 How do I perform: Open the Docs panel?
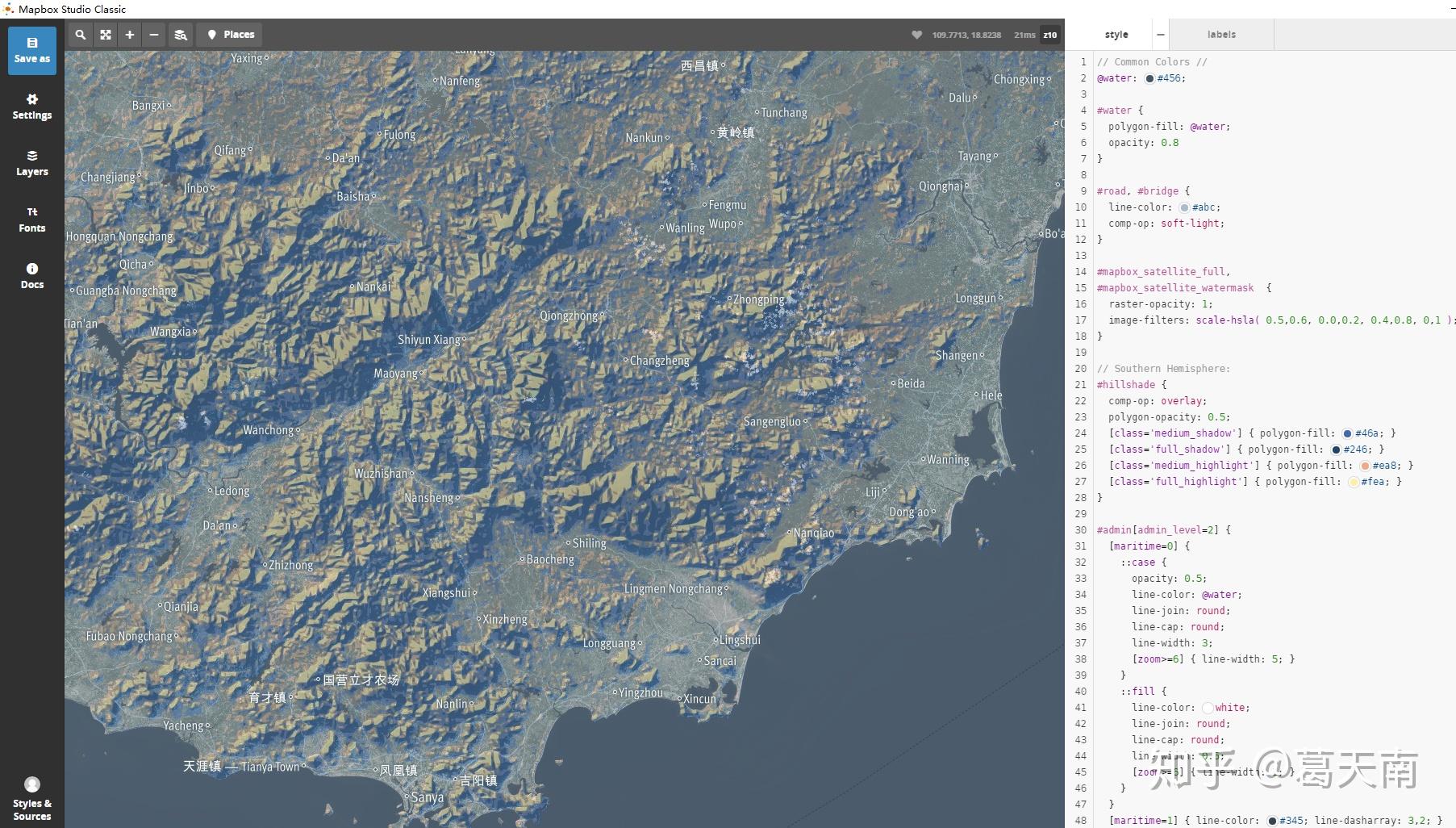[32, 276]
